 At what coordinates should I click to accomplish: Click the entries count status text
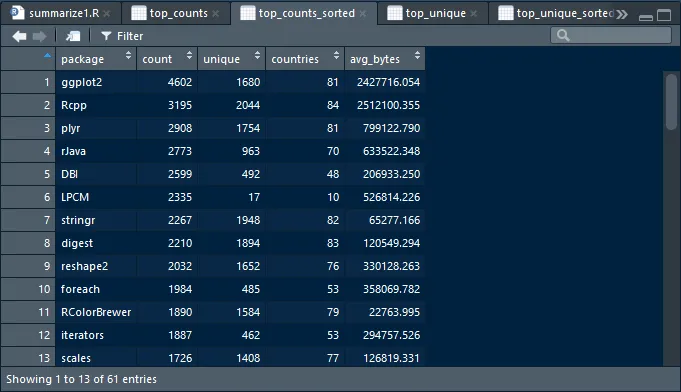coord(81,379)
